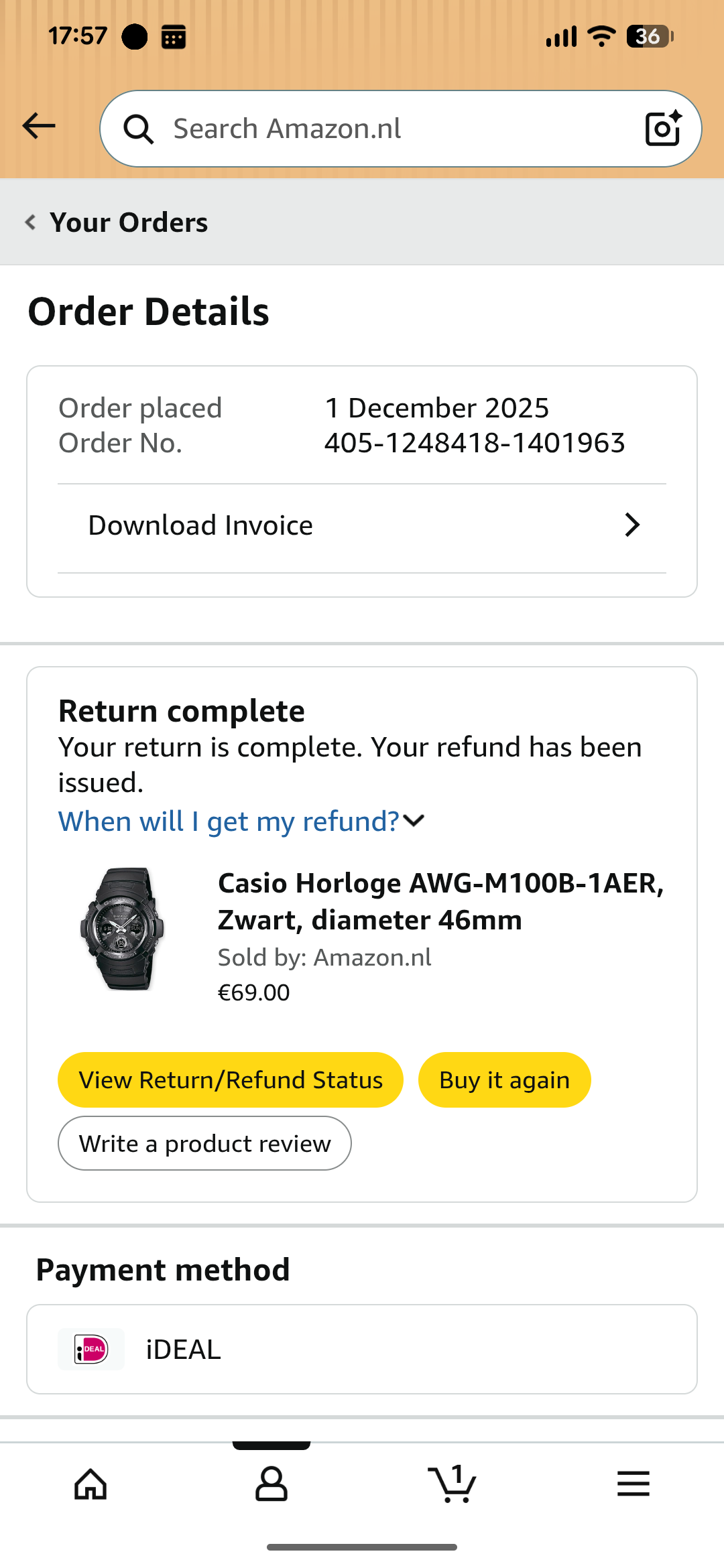724x1568 pixels.
Task: Select the Download Invoice row label
Action: tap(200, 525)
